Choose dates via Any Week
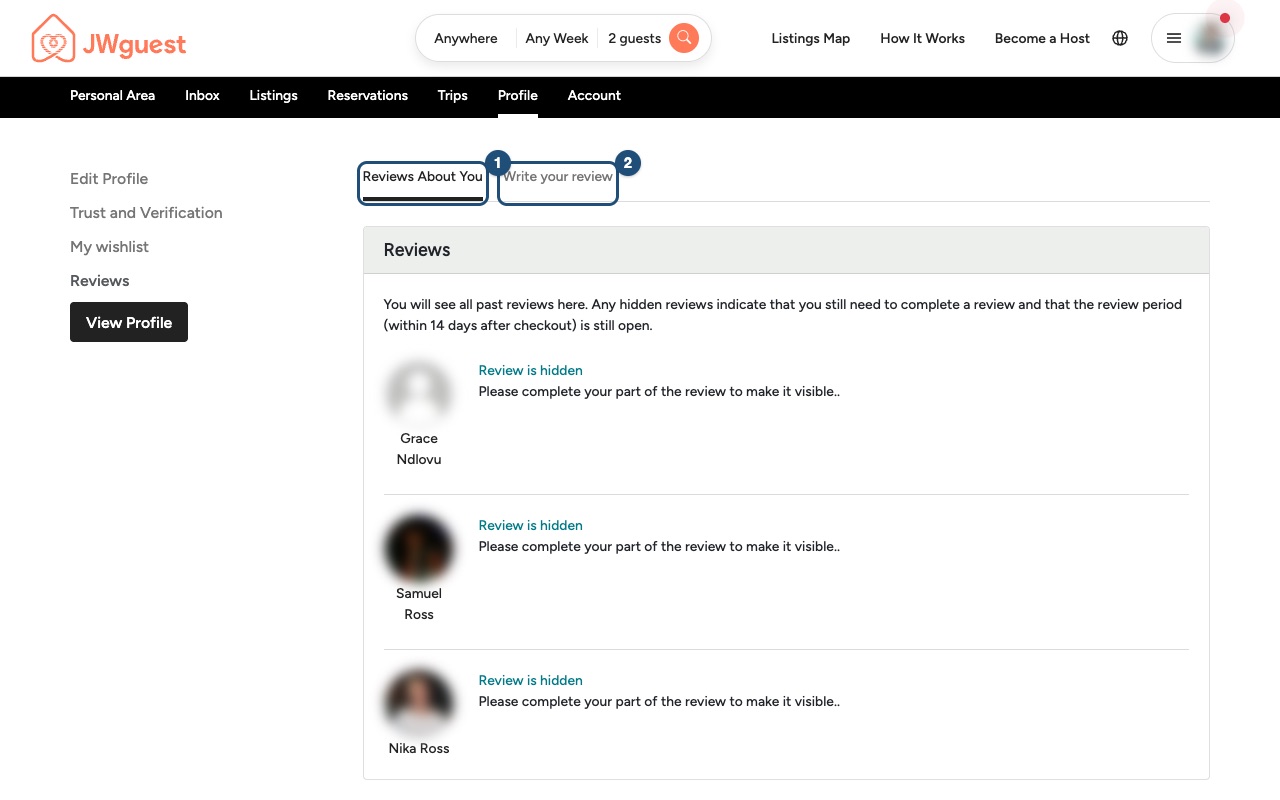This screenshot has width=1280, height=800. coord(557,38)
